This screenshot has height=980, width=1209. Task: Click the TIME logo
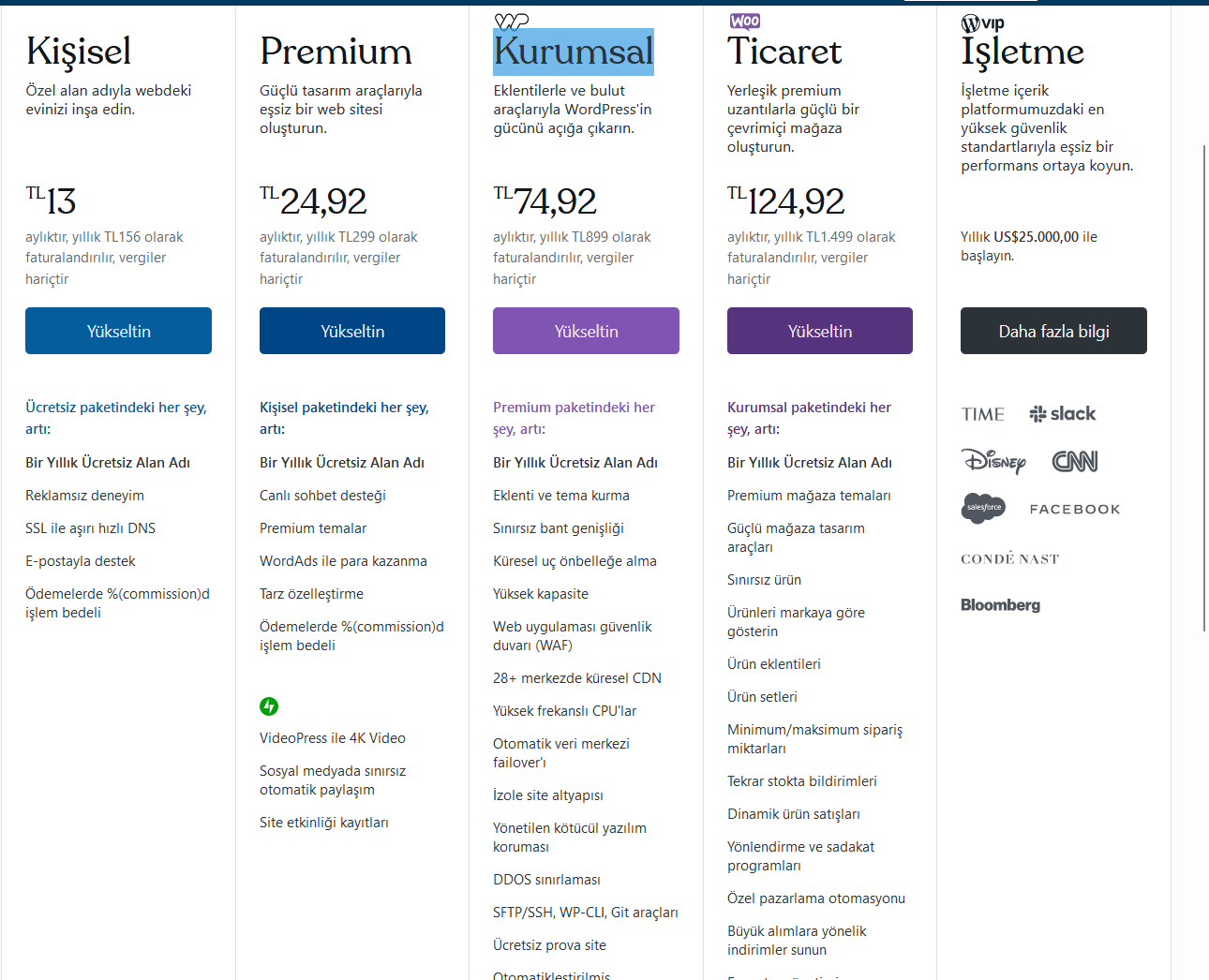point(982,414)
